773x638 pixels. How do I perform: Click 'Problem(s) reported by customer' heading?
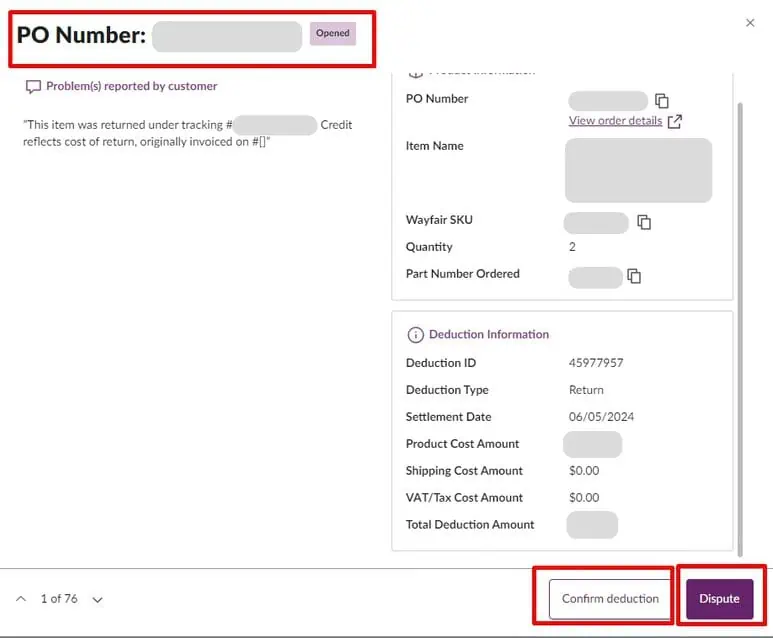[x=132, y=86]
